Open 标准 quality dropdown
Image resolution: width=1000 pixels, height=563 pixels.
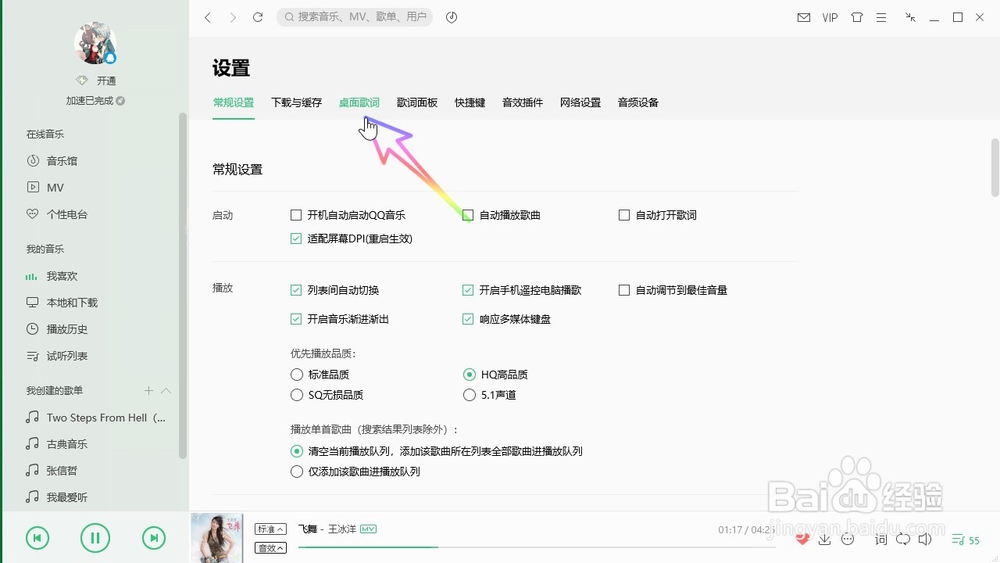270,529
